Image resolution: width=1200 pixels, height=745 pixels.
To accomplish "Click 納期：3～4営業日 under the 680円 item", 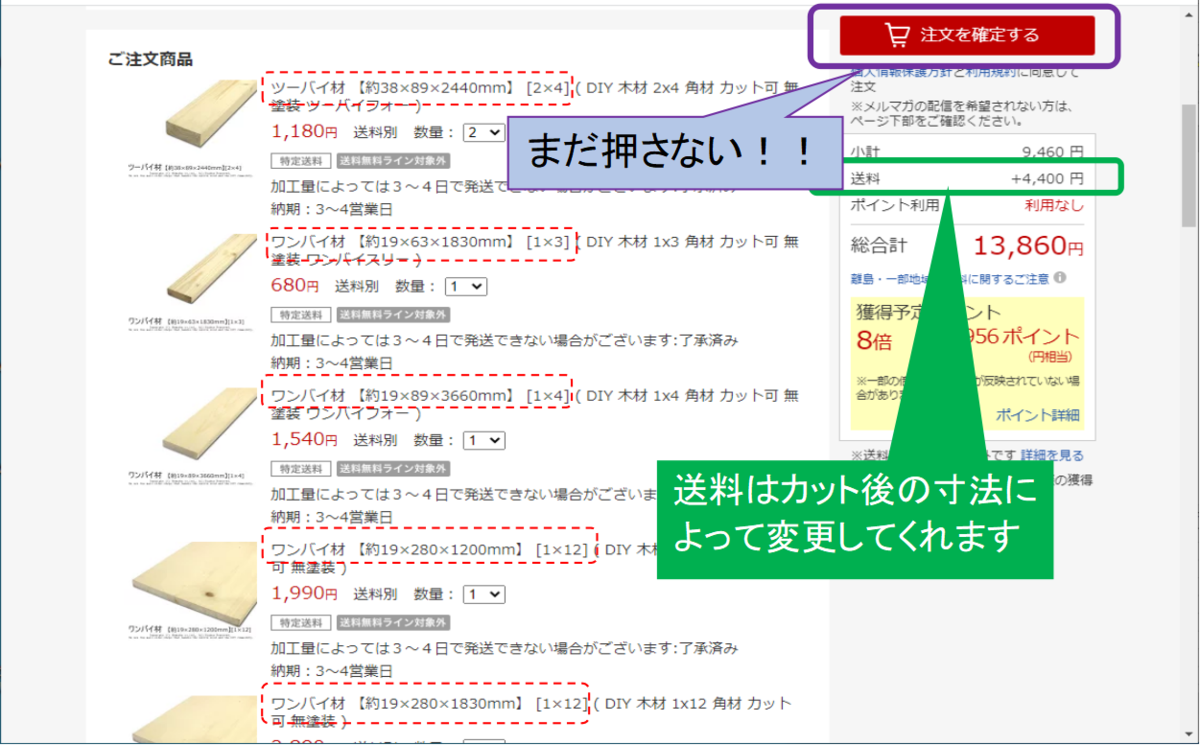I will coord(332,362).
